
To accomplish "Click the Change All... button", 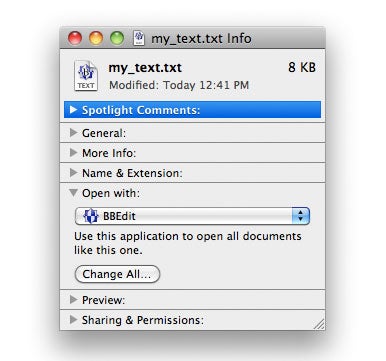I will (117, 274).
